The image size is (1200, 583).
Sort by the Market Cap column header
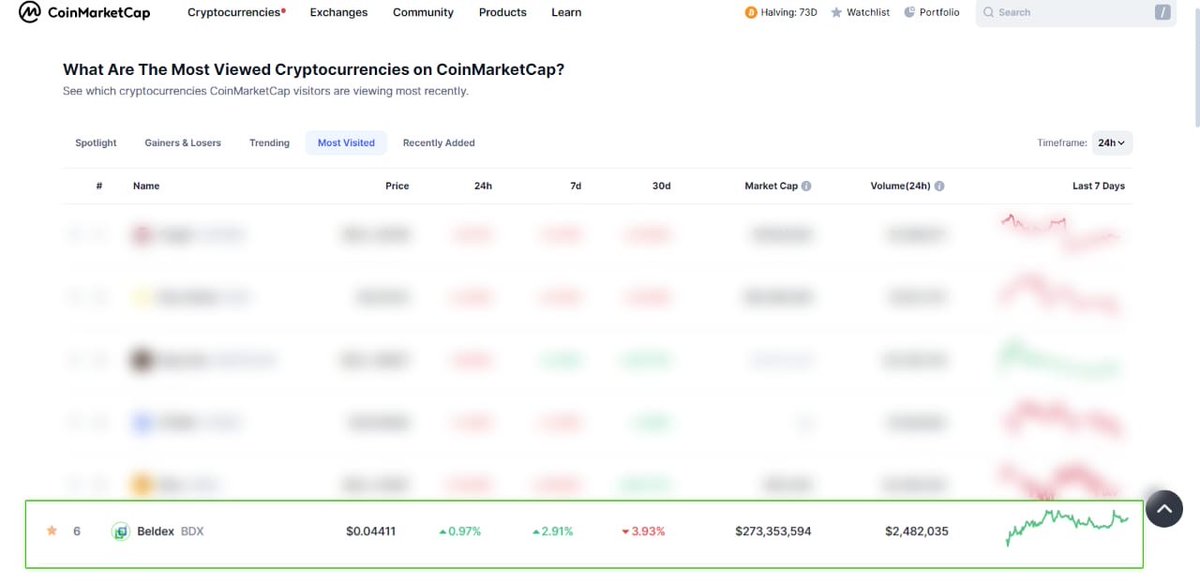pos(771,186)
